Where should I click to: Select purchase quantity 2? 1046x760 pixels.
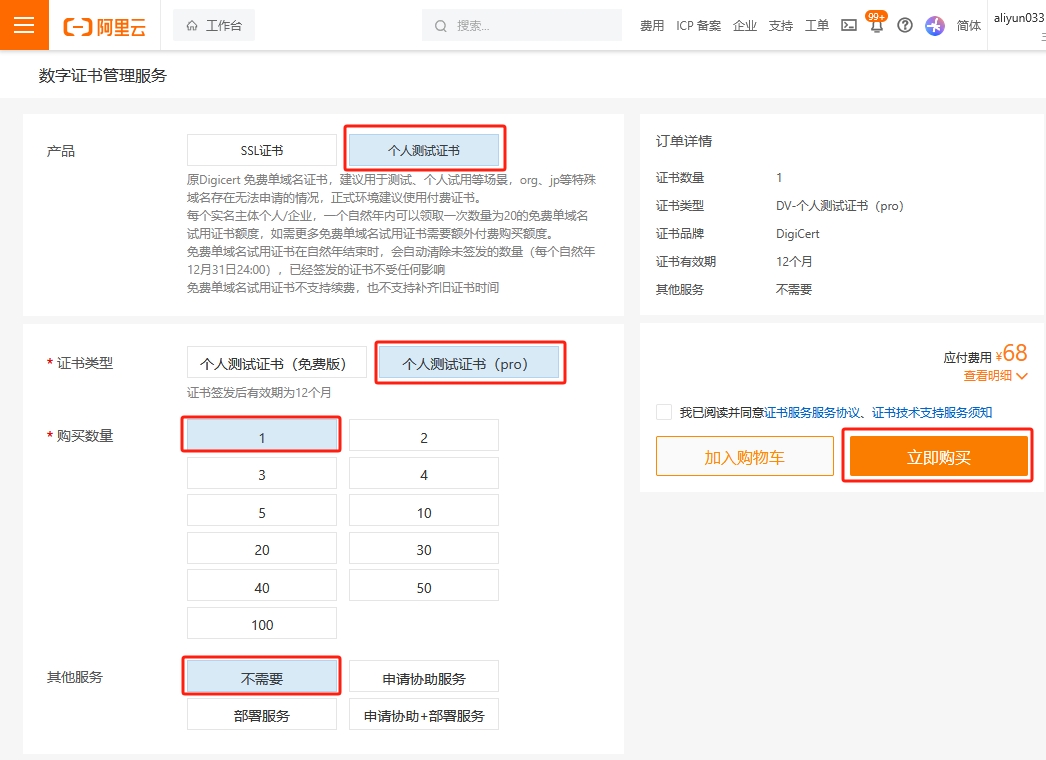[424, 436]
